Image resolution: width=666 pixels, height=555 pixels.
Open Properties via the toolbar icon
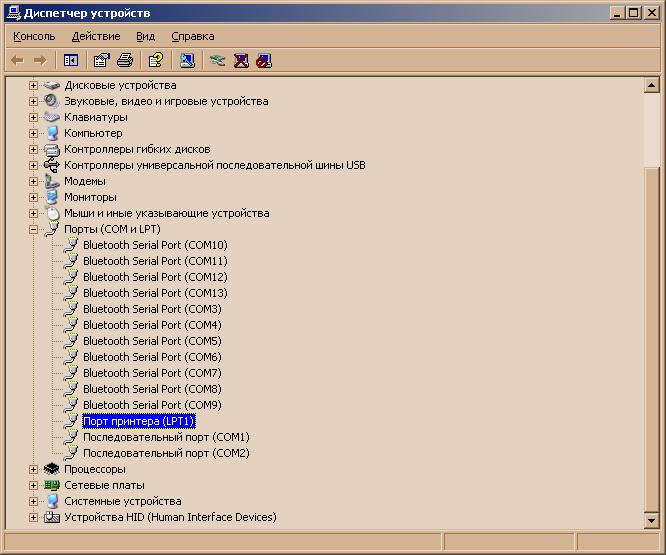click(101, 60)
